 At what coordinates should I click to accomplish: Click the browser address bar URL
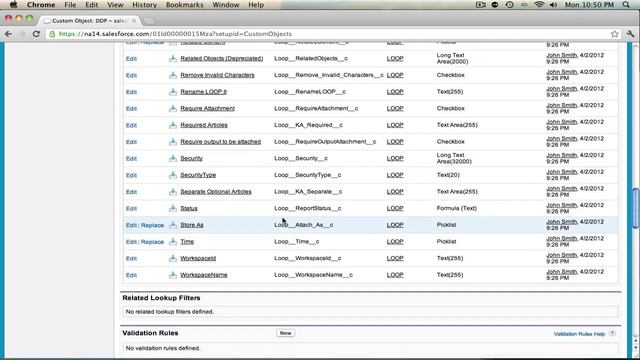coord(176,34)
